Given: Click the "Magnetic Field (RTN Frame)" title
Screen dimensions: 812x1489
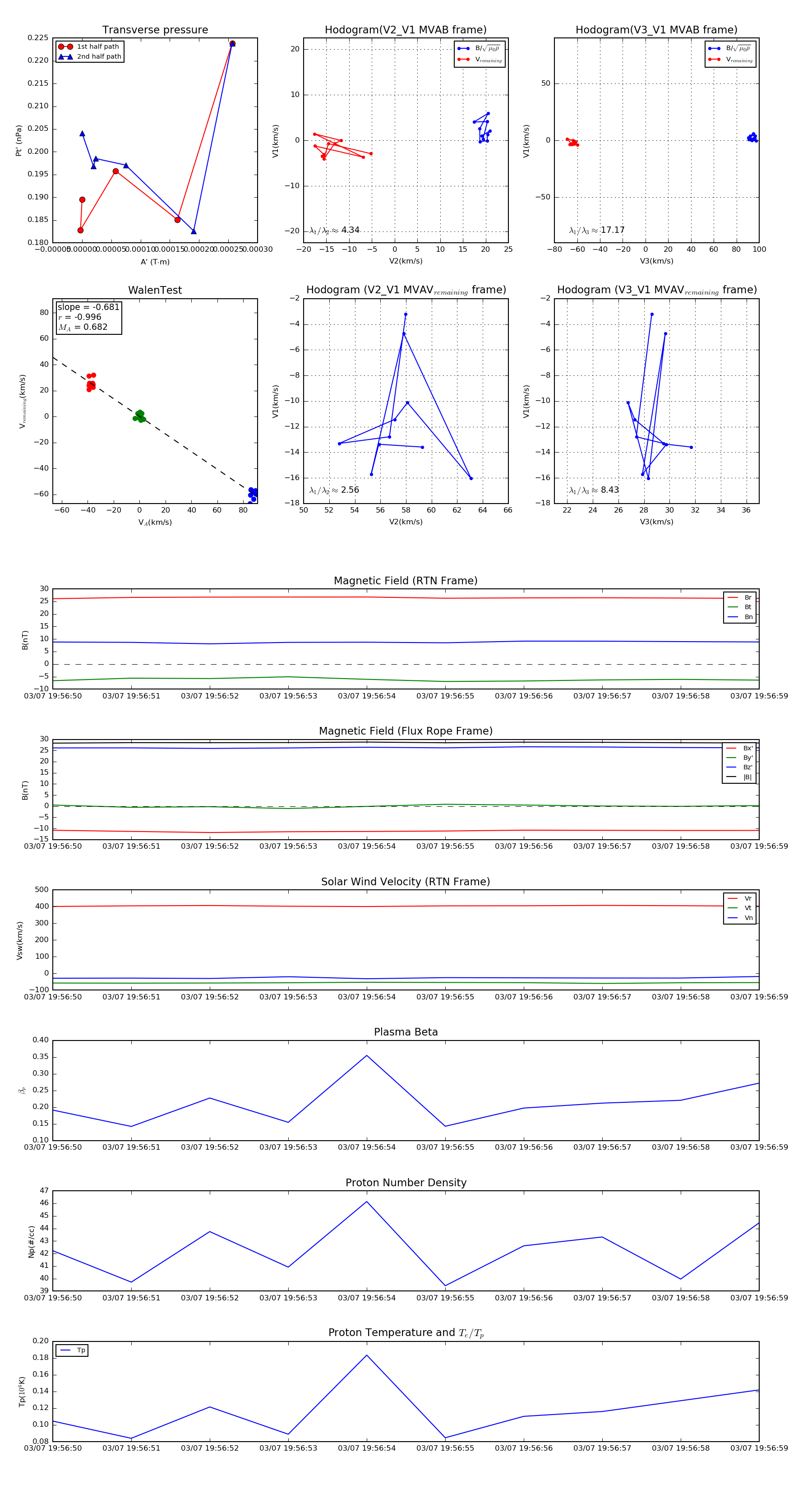Looking at the screenshot, I should (x=406, y=581).
